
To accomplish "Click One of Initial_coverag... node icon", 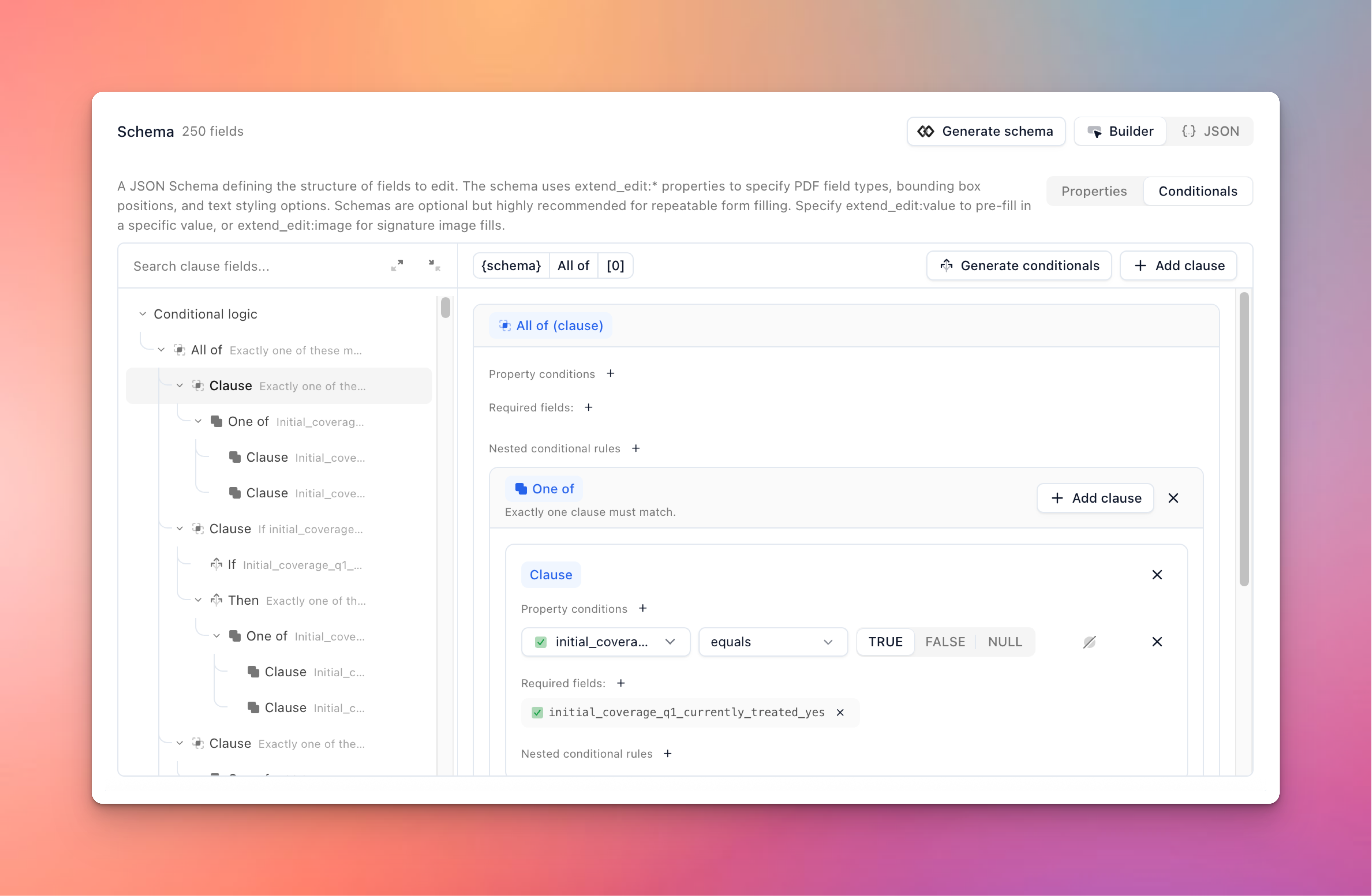I will (x=216, y=422).
